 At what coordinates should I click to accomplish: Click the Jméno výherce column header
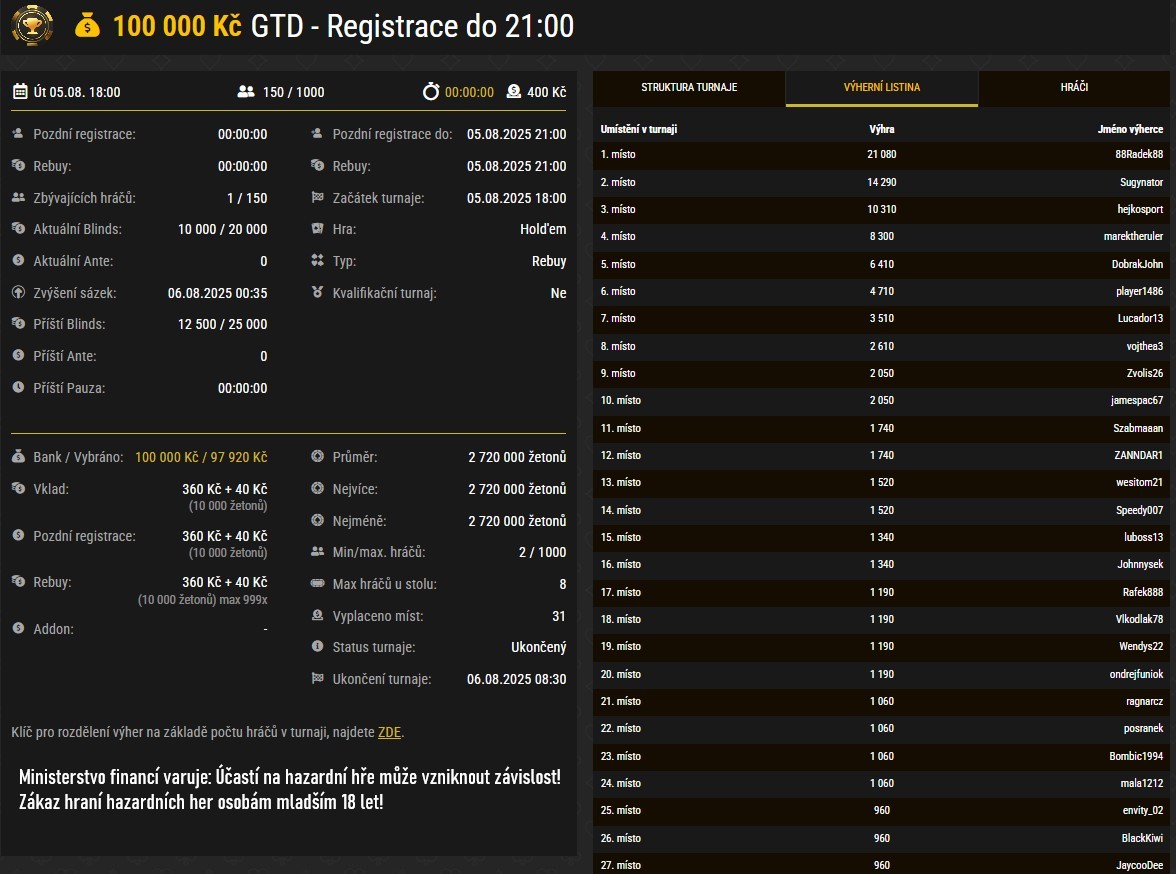tap(1130, 129)
